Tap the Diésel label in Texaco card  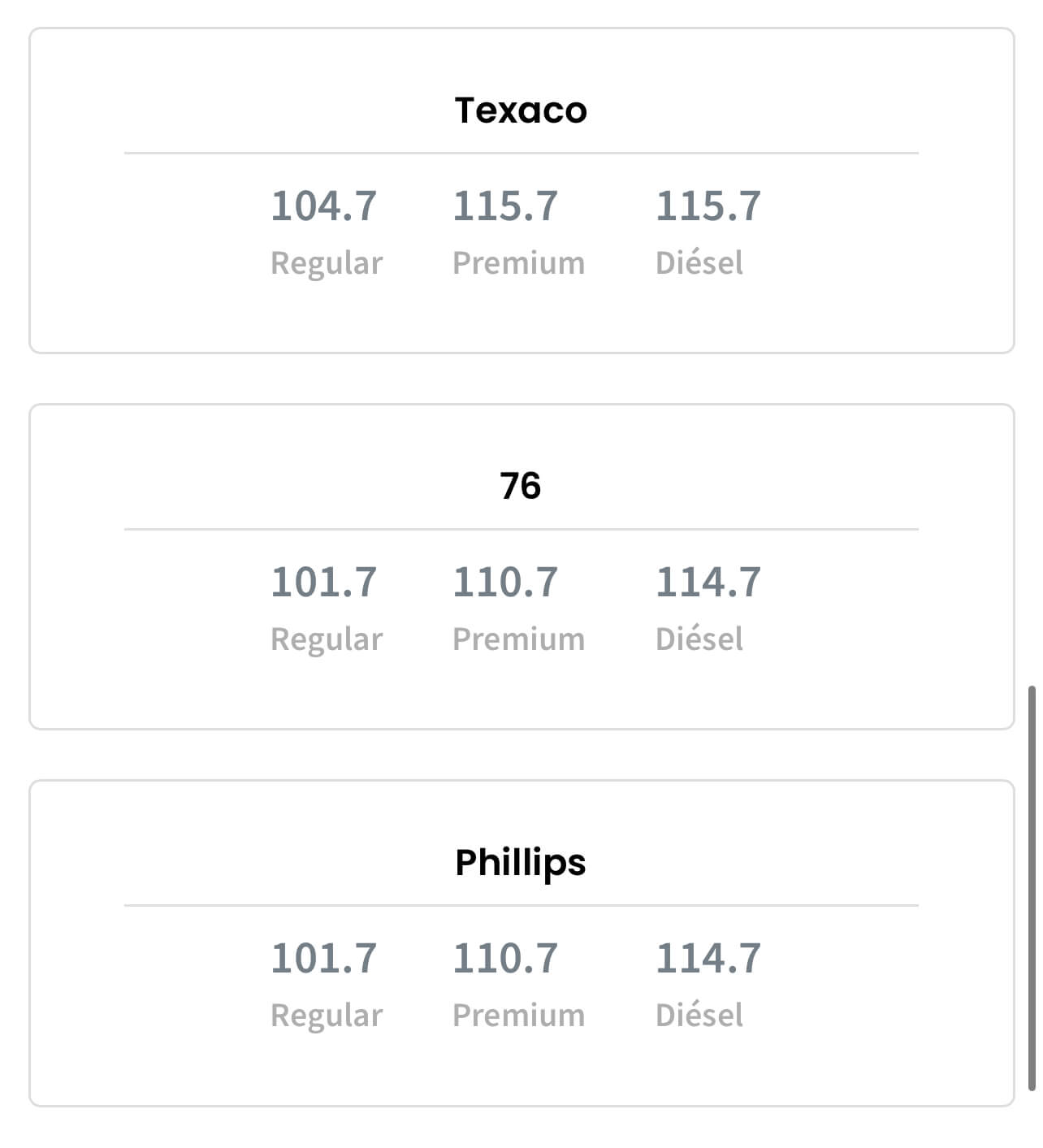(x=699, y=263)
